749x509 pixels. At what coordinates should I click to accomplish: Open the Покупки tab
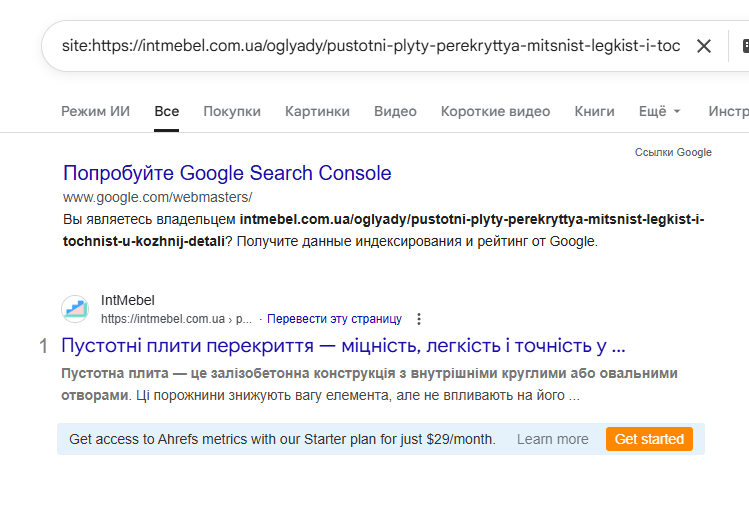[x=232, y=111]
